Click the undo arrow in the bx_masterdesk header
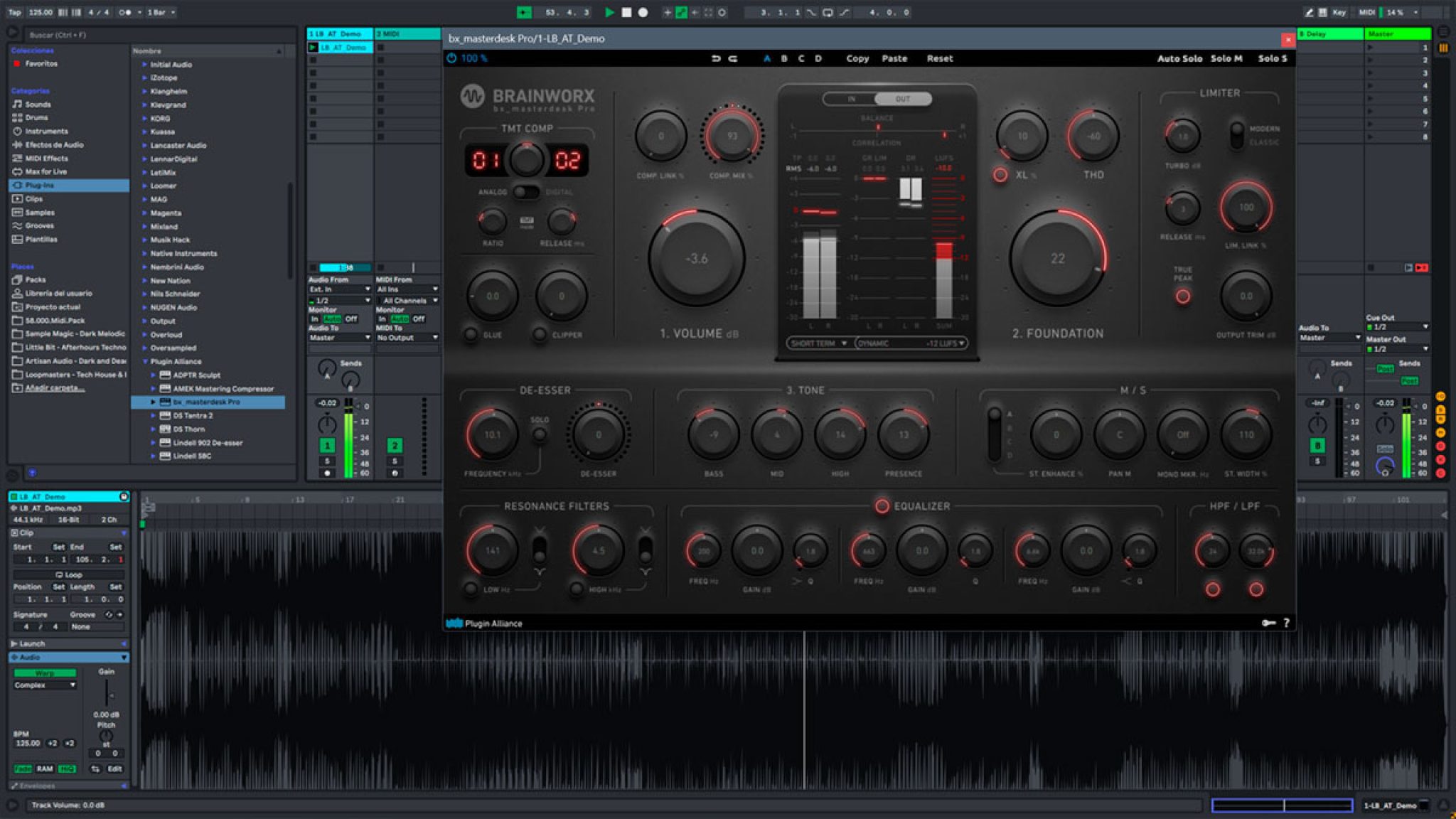 (715, 59)
